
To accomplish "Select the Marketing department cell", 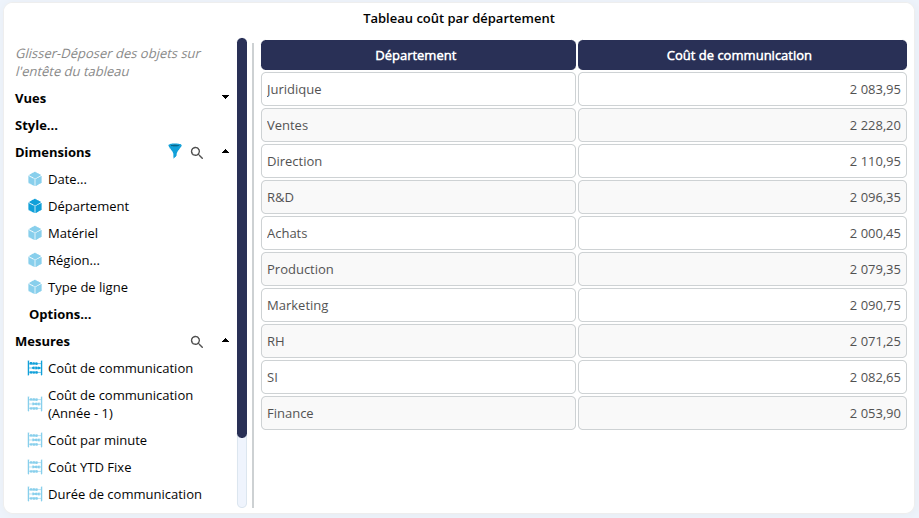I will (418, 305).
